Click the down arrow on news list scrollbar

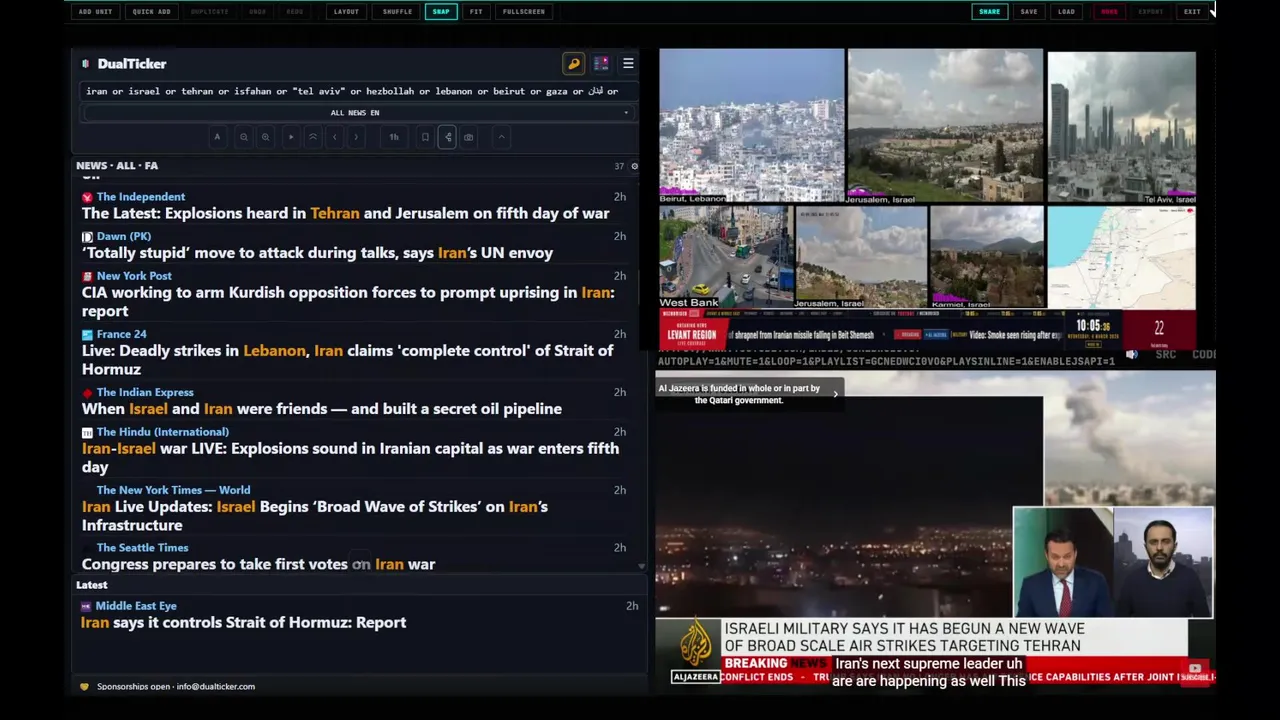click(x=642, y=566)
